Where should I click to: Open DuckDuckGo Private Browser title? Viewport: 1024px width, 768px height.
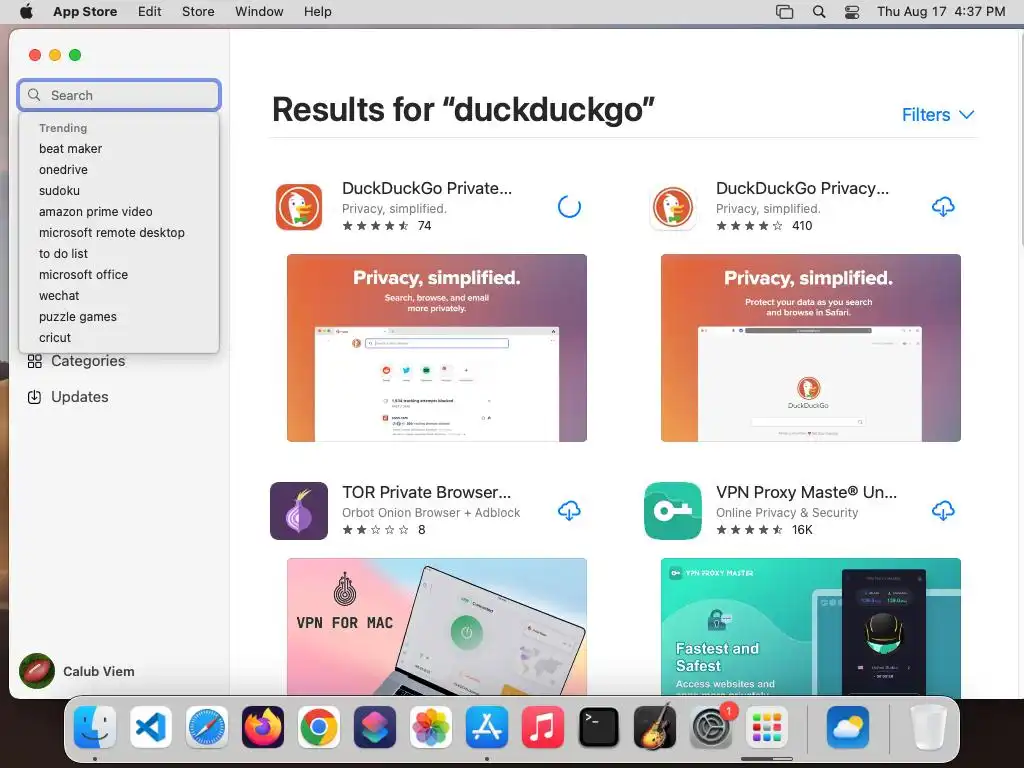point(427,188)
